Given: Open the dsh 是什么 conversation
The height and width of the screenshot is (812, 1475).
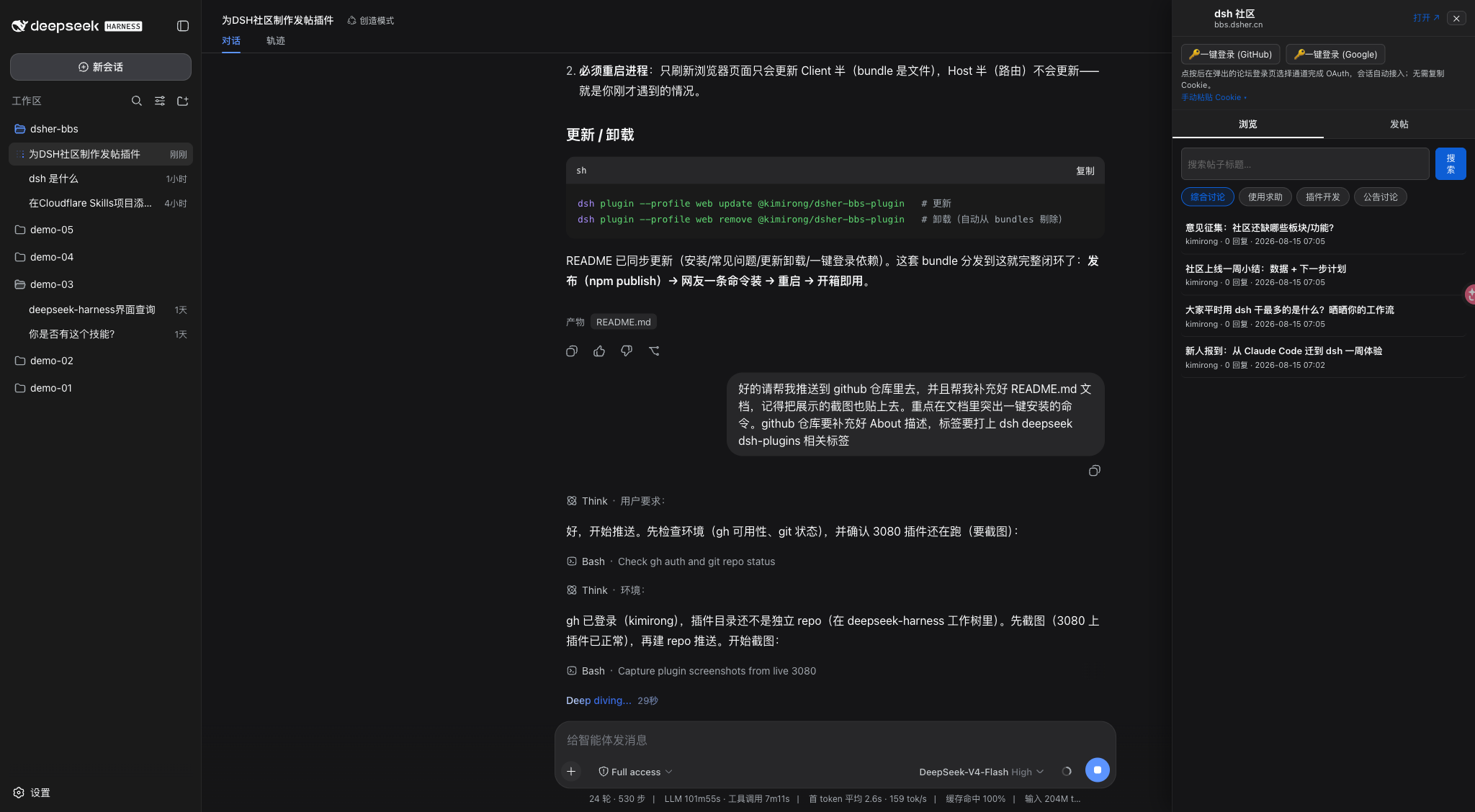Looking at the screenshot, I should point(101,179).
